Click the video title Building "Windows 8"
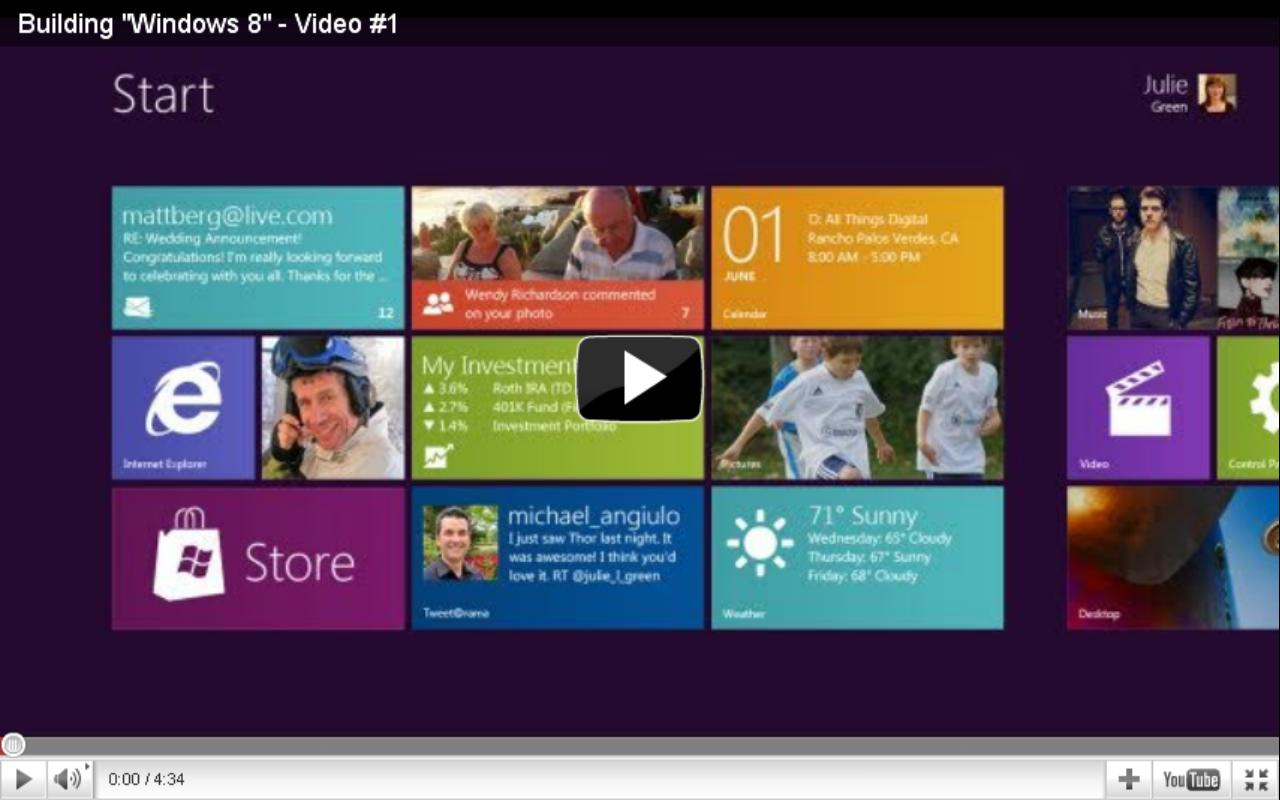The height and width of the screenshot is (800, 1280). (x=208, y=24)
